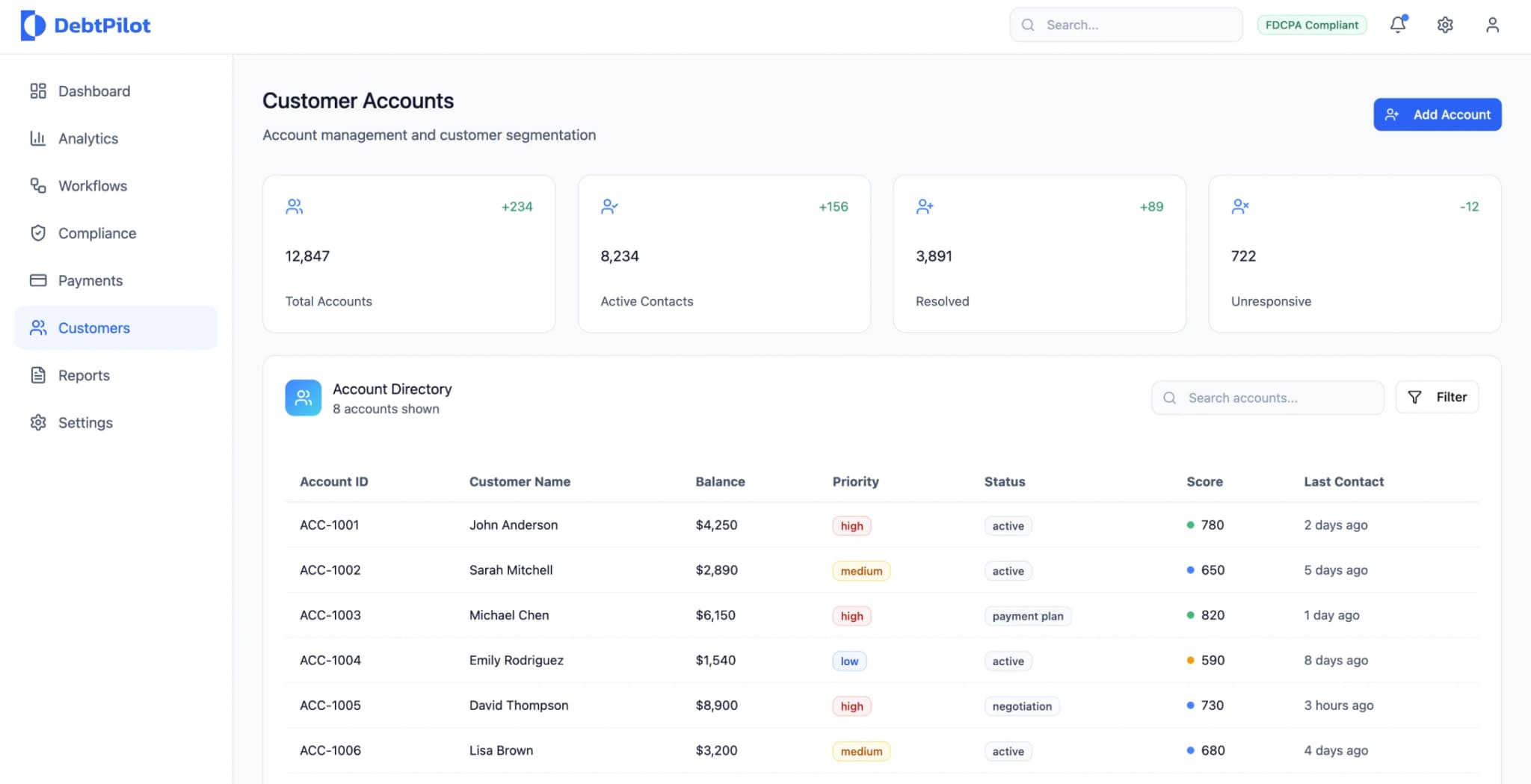Click the Account Directory blue icon
The height and width of the screenshot is (784, 1531).
[x=303, y=398]
